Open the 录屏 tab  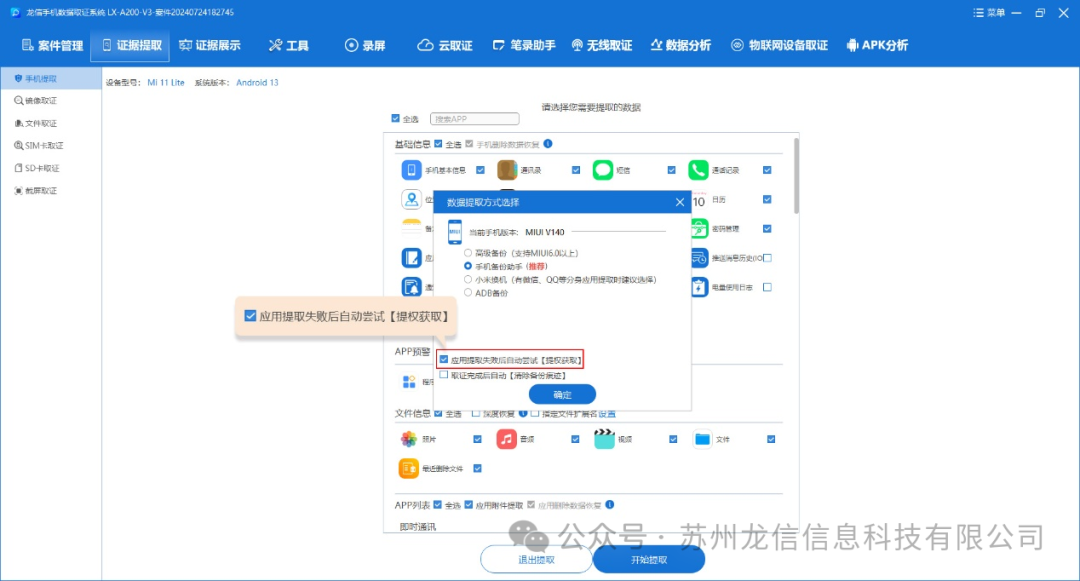click(x=365, y=45)
